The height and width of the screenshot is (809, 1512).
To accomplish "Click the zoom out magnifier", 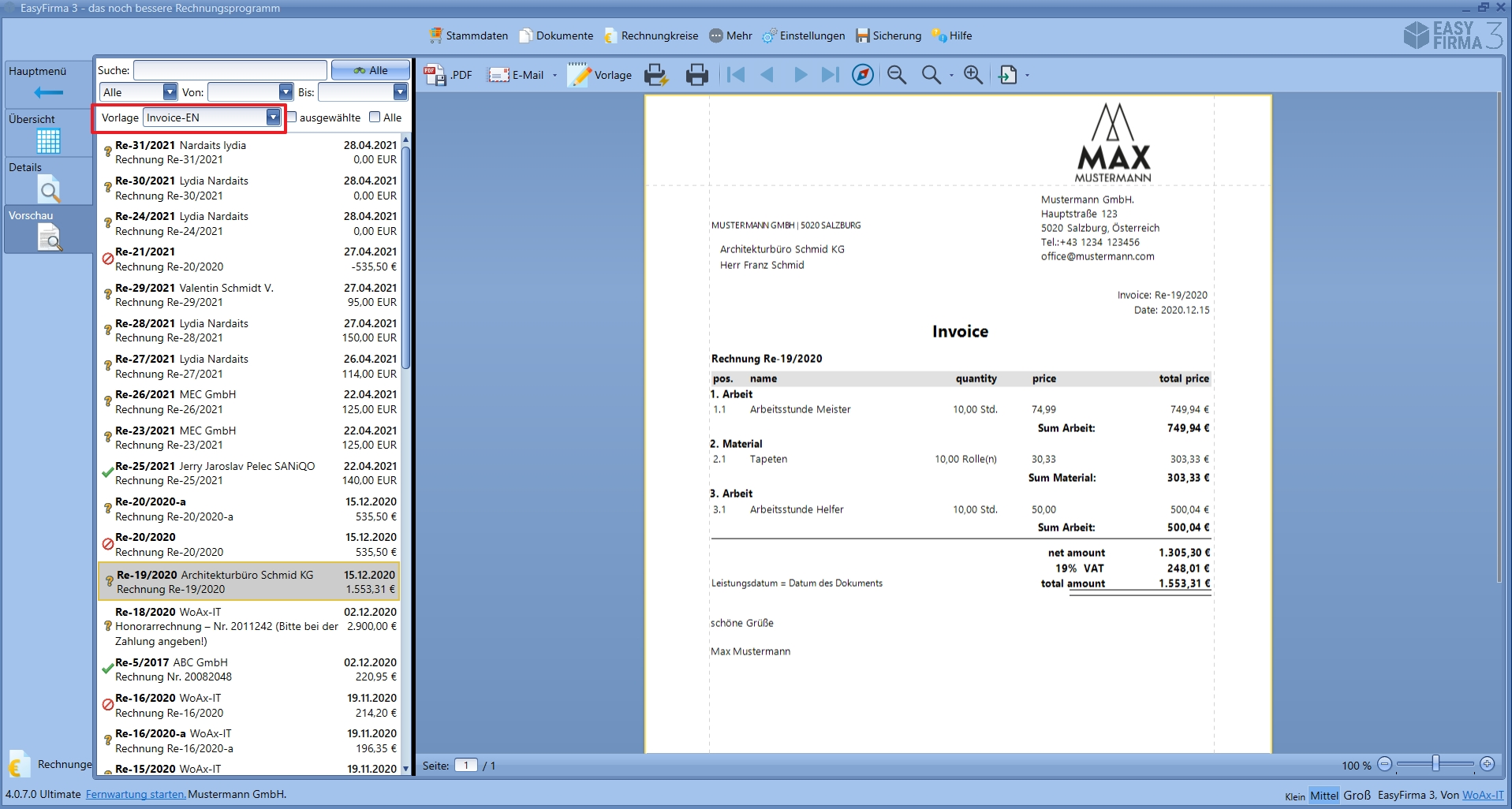I will 896,75.
